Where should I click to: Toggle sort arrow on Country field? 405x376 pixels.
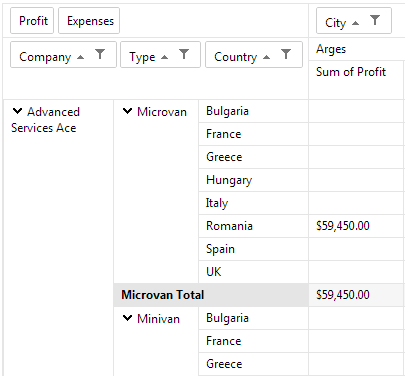(x=266, y=57)
